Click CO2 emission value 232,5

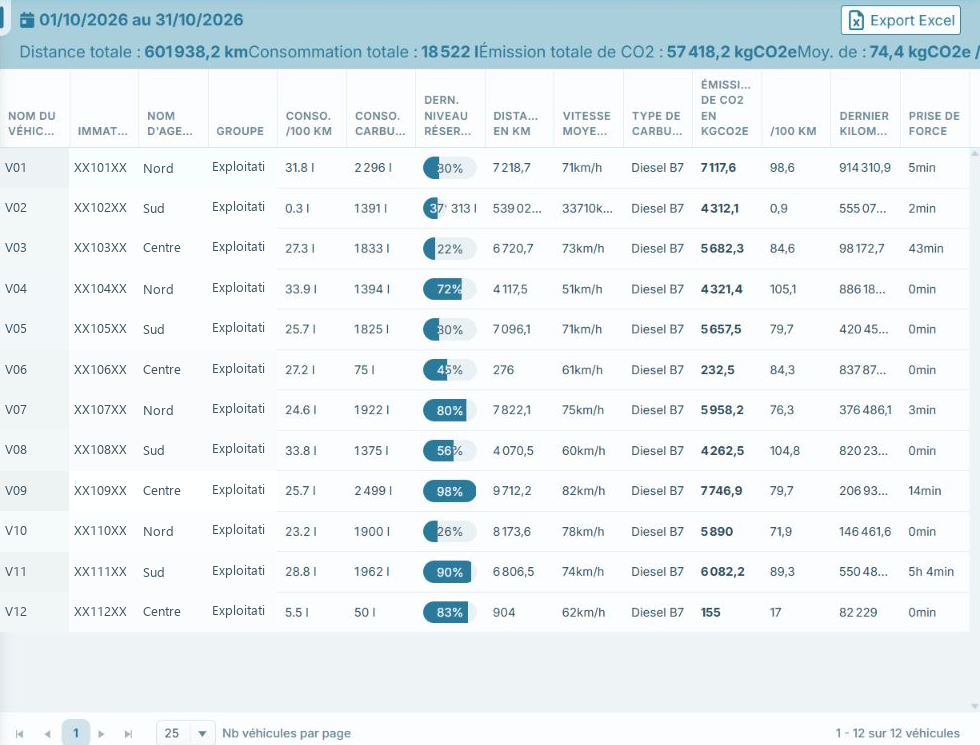(718, 370)
